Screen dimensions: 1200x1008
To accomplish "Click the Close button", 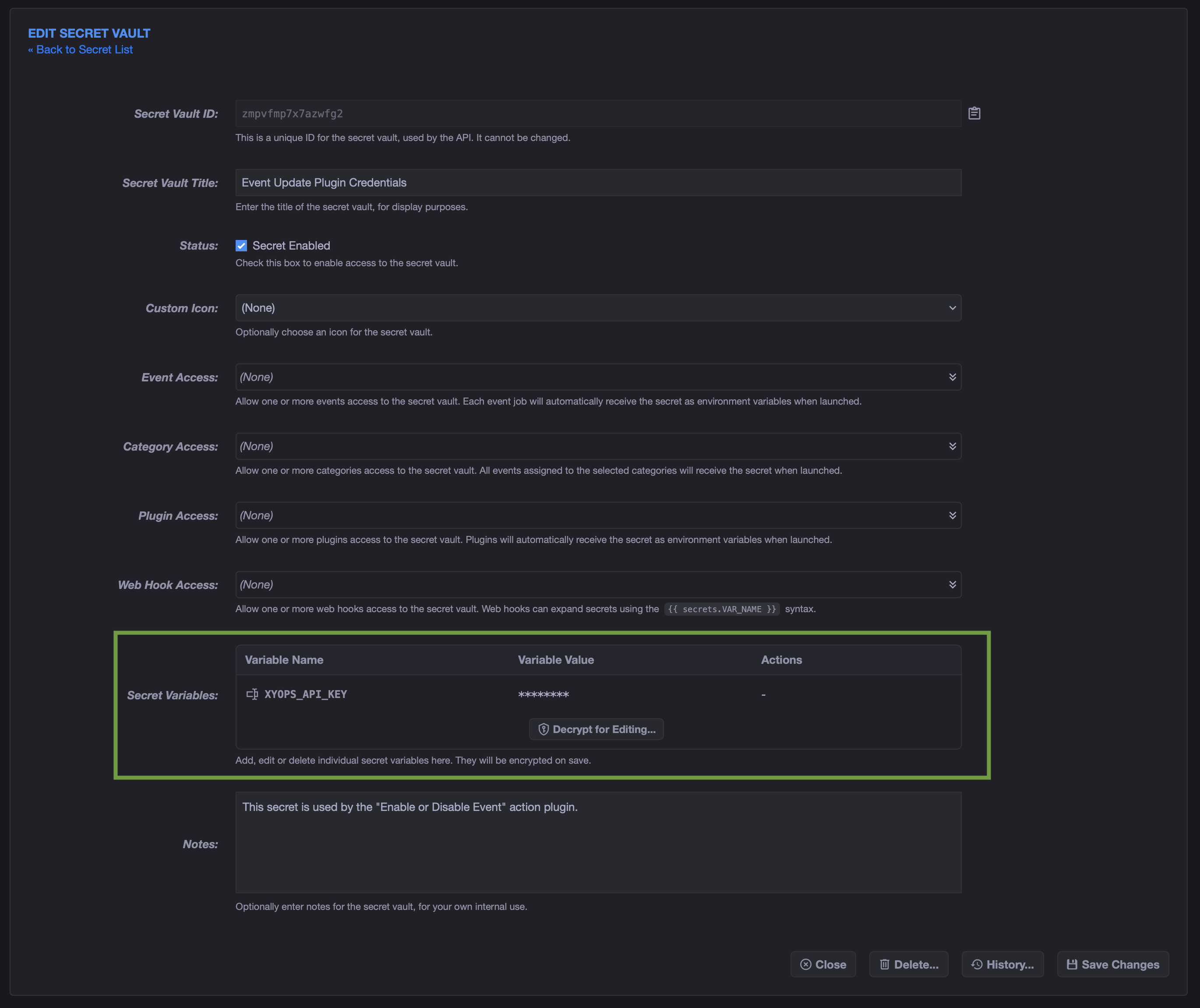I will point(823,965).
